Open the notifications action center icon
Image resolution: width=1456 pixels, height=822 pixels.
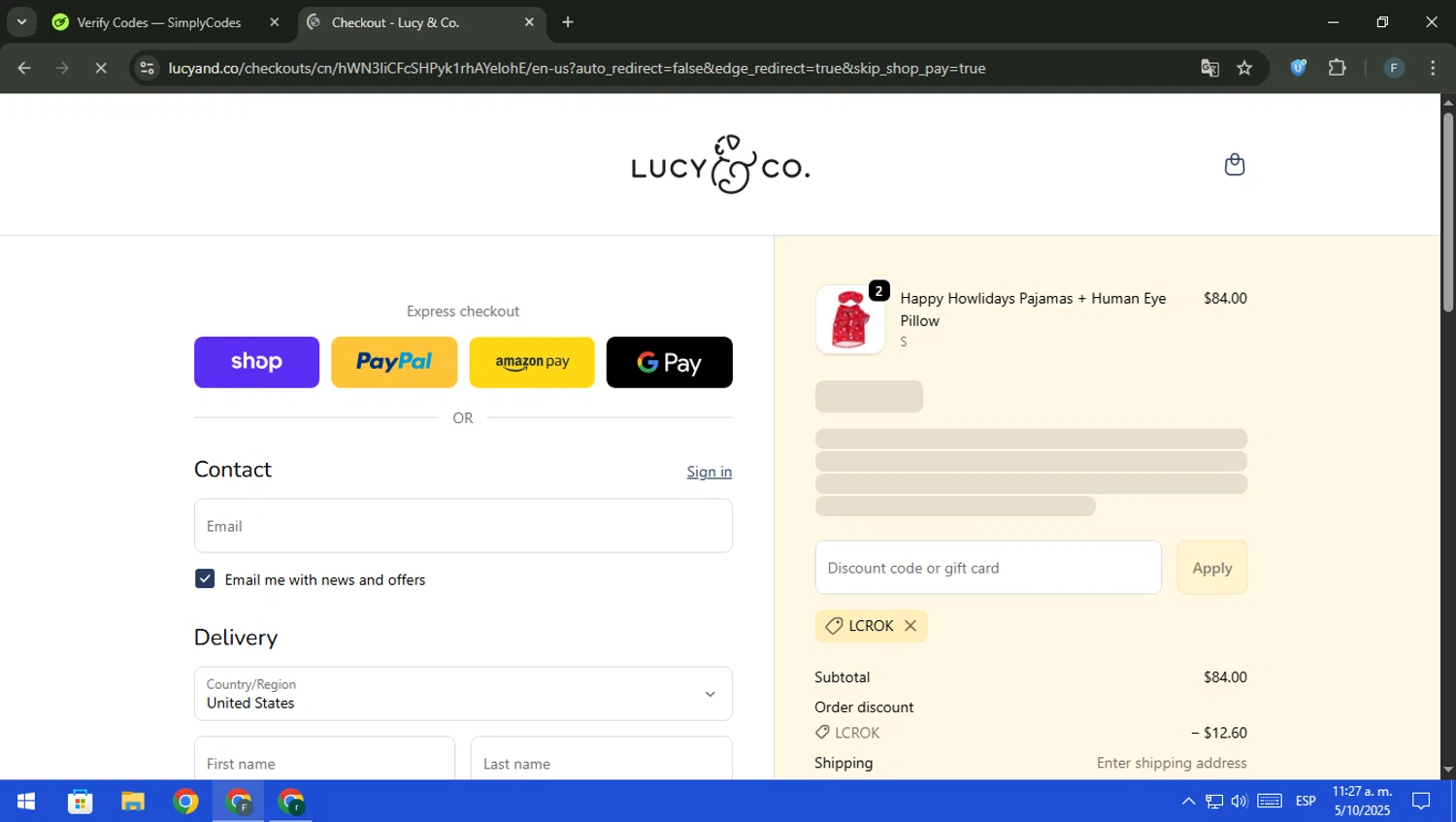[x=1421, y=802]
